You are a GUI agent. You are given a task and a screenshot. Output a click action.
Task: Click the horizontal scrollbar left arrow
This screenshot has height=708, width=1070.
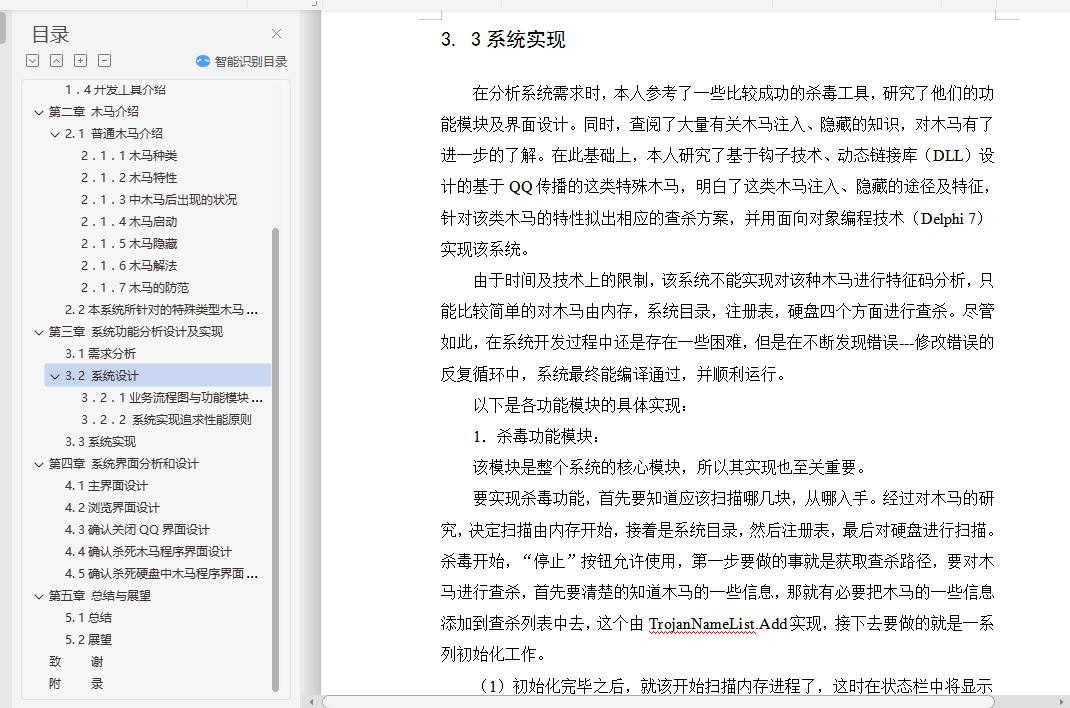tap(312, 701)
